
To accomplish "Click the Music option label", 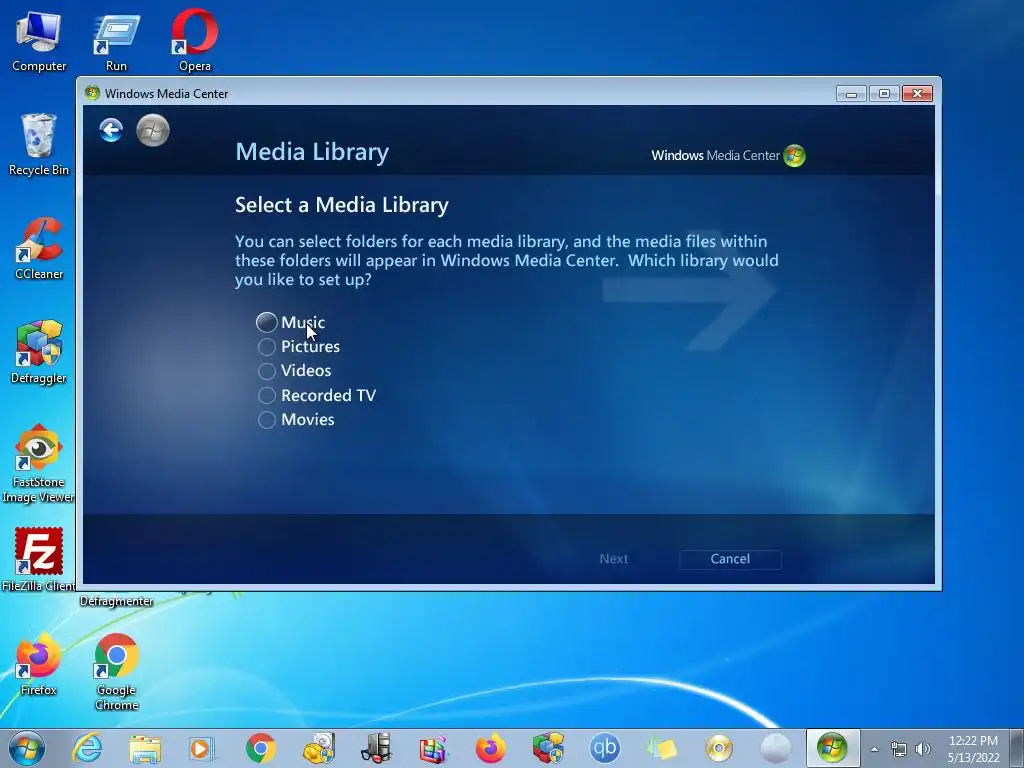I will 303,322.
